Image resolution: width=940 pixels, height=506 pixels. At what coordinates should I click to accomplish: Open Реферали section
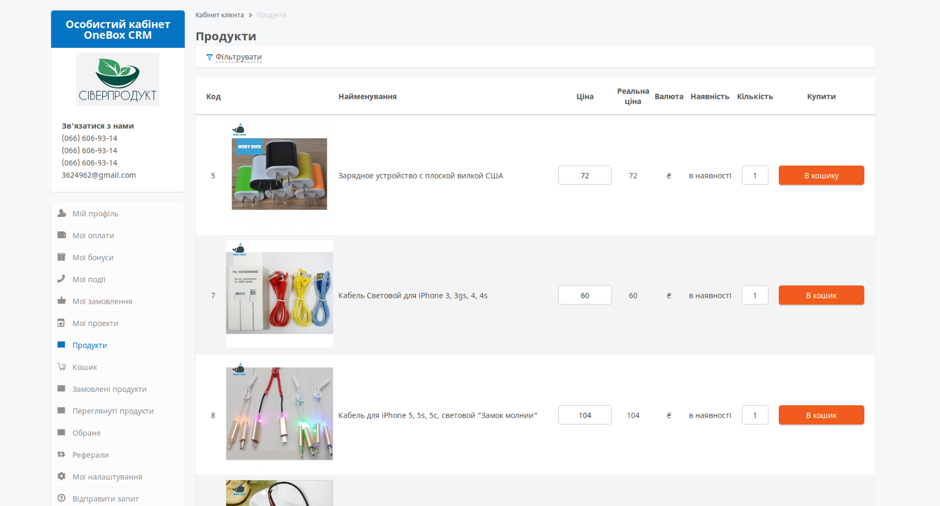point(91,455)
